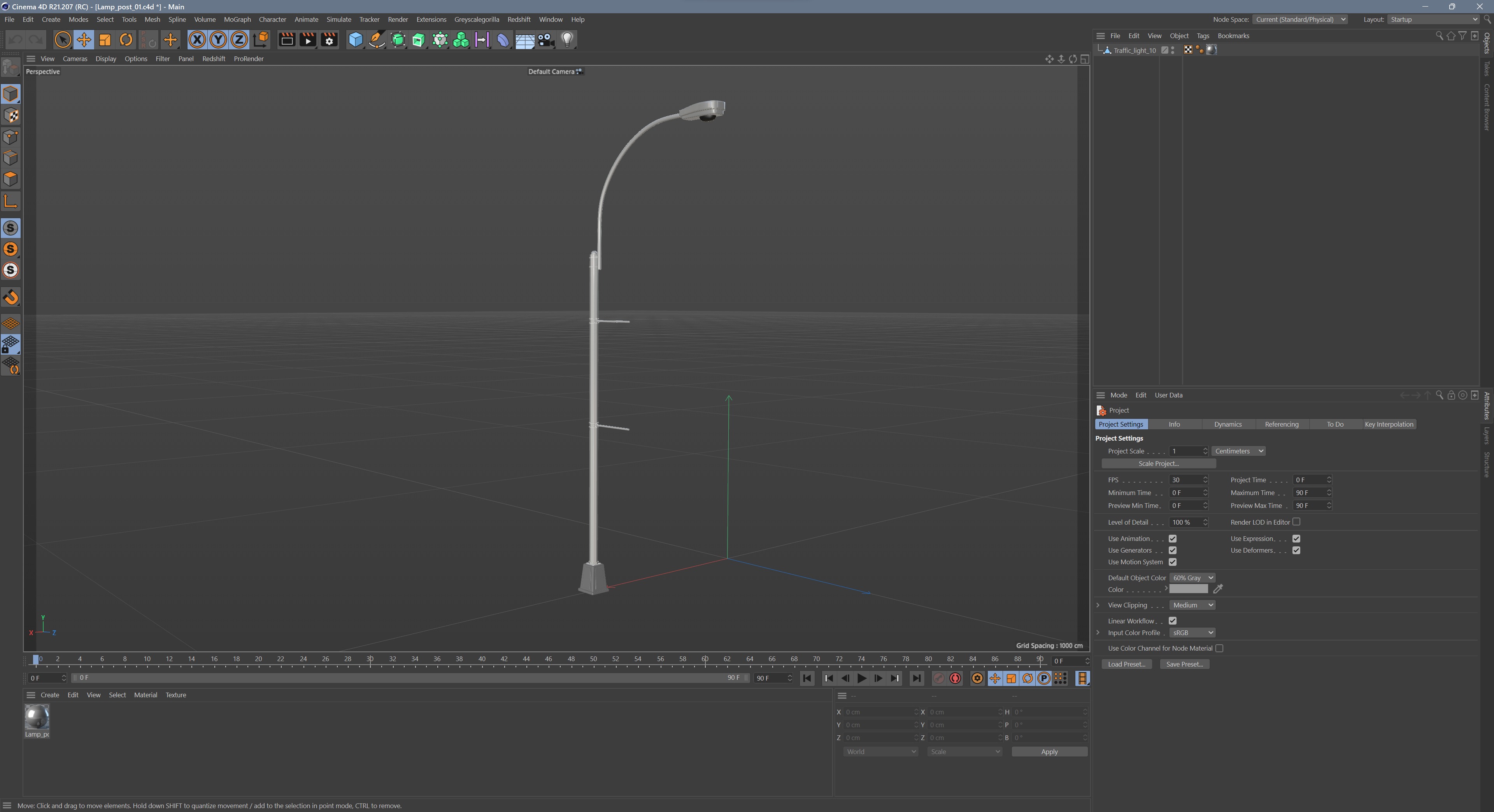The width and height of the screenshot is (1494, 812).
Task: Click the color eyedropper picker icon
Action: pos(1218,589)
